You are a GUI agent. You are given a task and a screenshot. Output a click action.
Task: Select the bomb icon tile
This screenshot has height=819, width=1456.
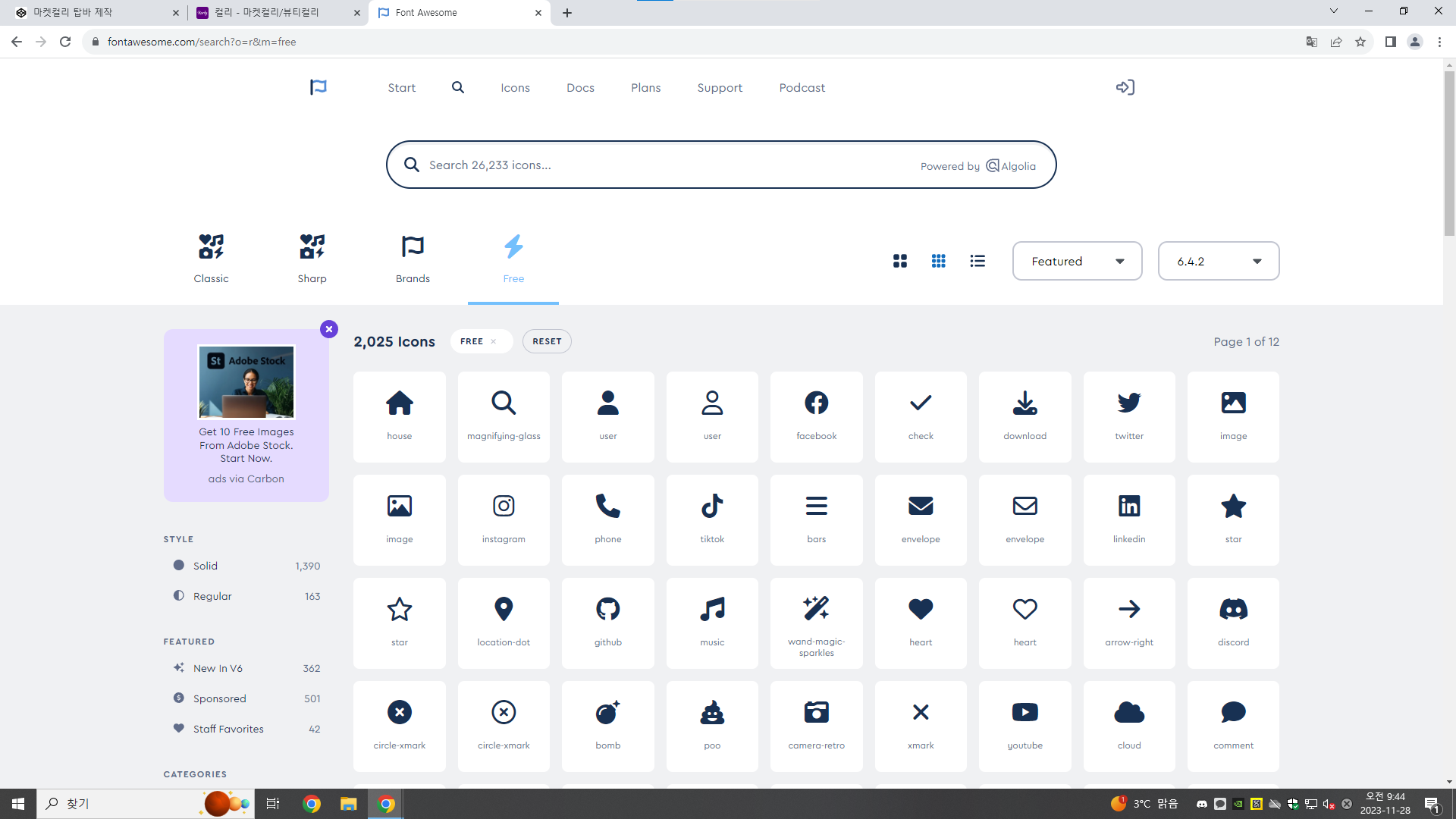tap(607, 725)
